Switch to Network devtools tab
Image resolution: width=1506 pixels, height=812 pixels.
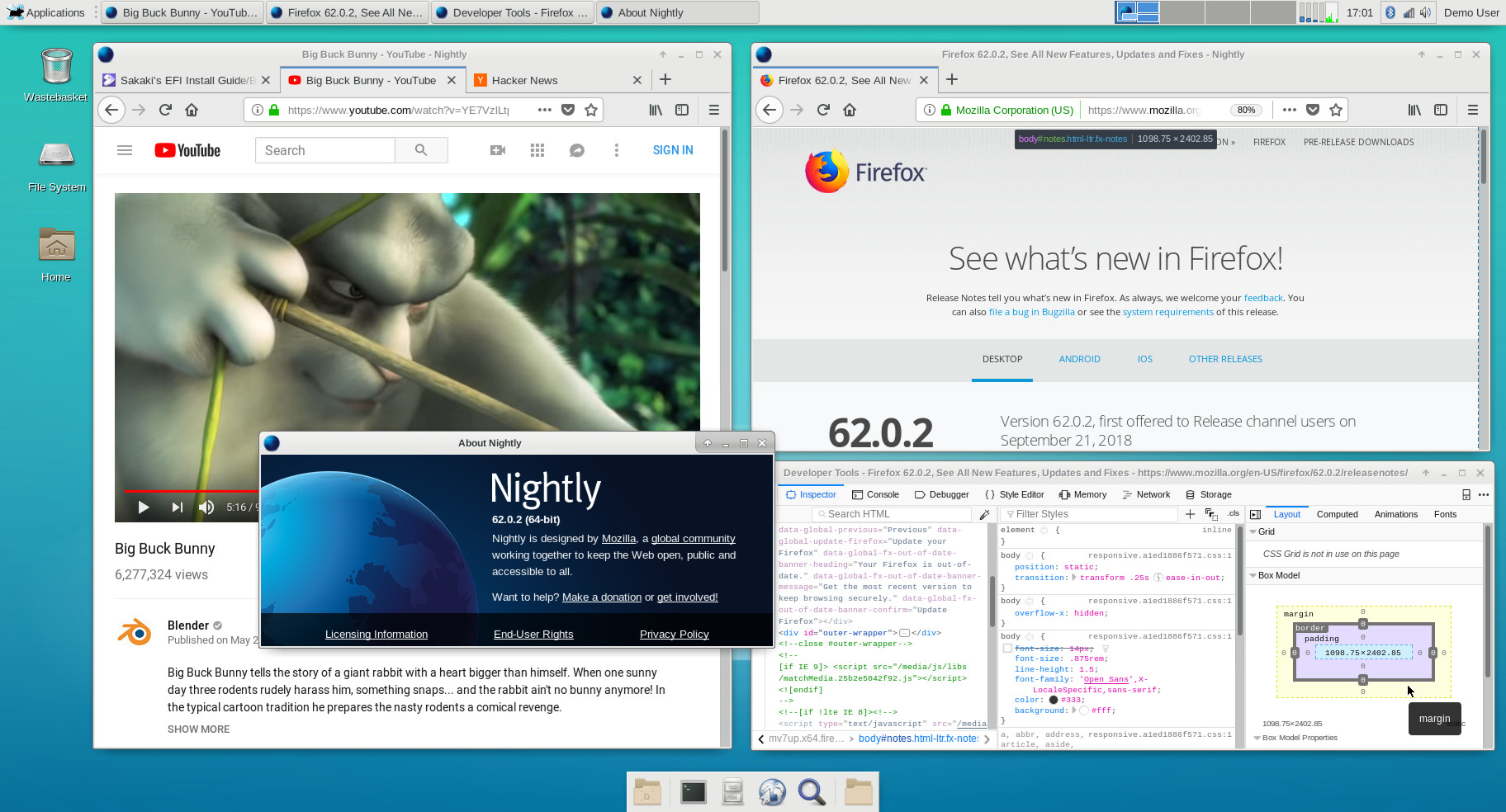[x=1147, y=494]
